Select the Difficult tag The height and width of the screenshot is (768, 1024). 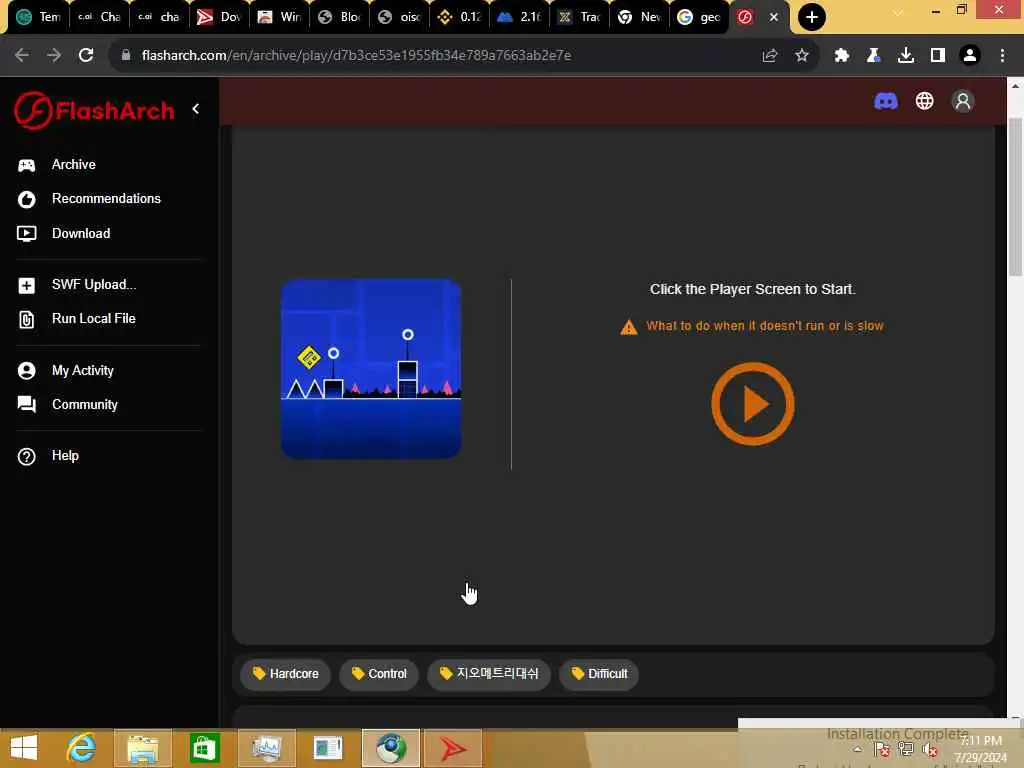(x=599, y=674)
